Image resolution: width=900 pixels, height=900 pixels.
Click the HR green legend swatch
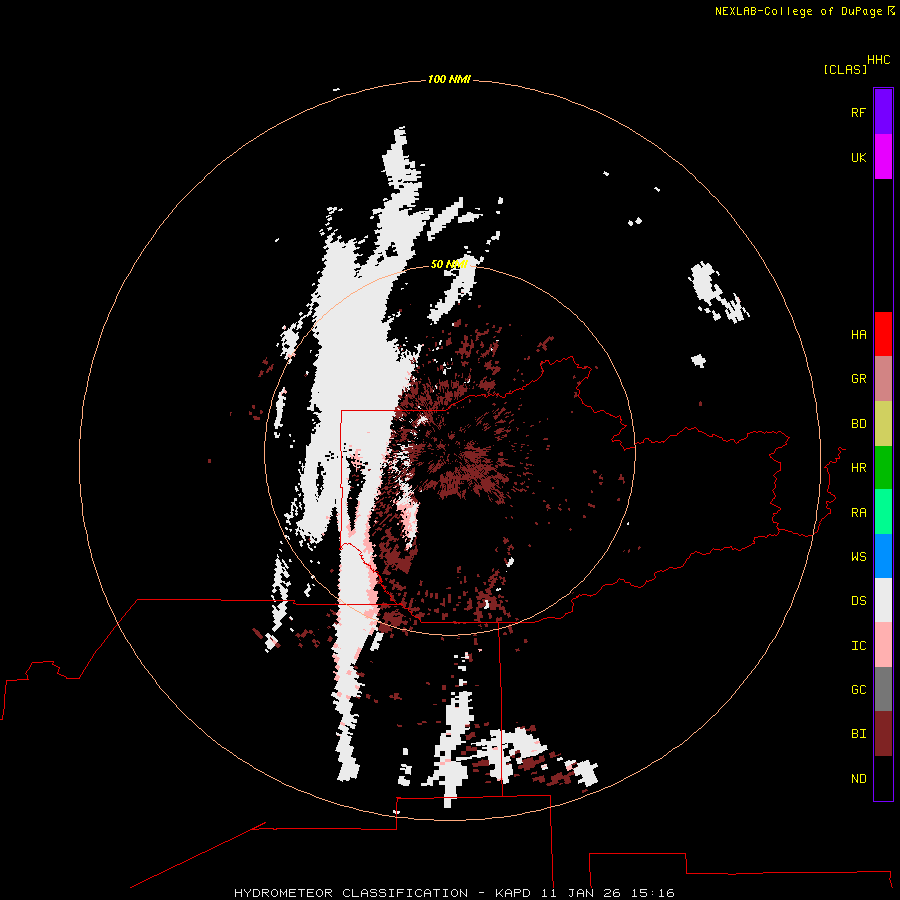883,468
